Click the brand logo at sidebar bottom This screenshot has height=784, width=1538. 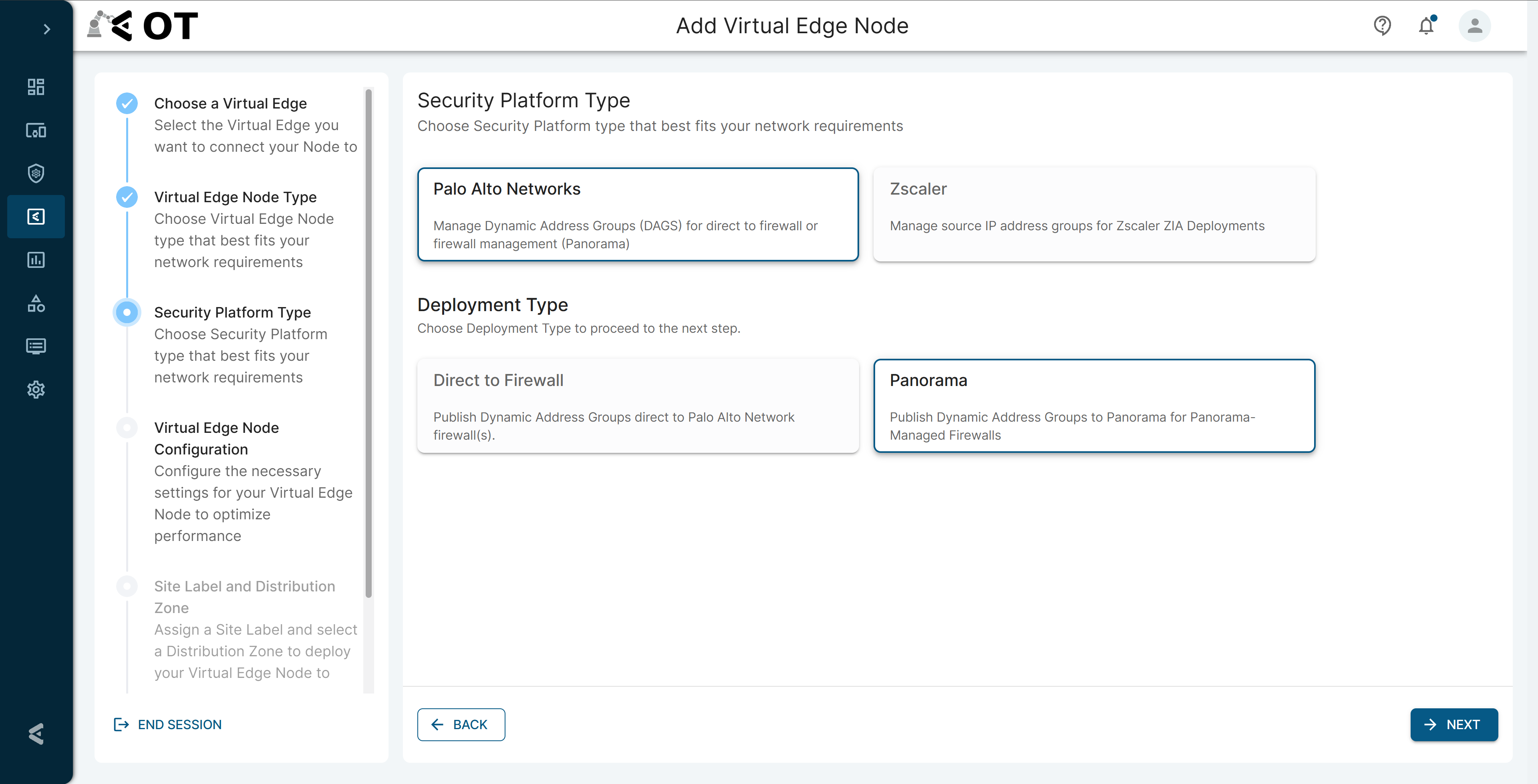36,734
